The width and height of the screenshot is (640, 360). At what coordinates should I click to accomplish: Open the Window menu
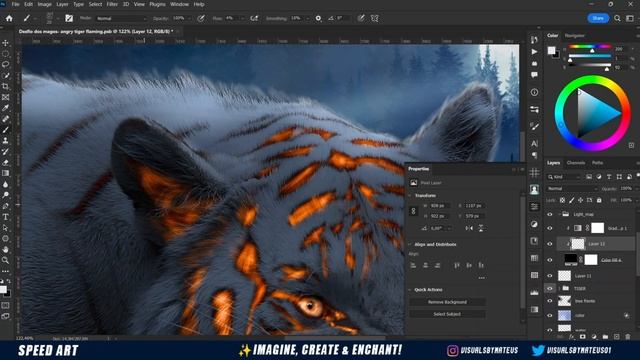pos(179,4)
